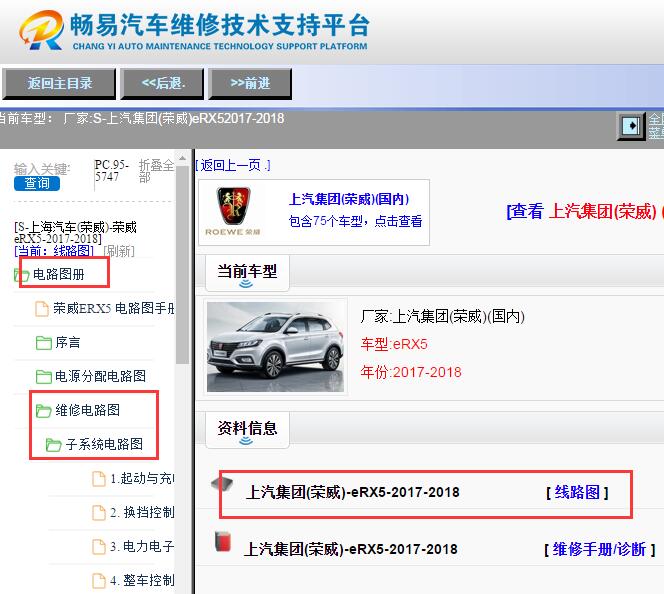Open 荣威ERX5 电路图手册 entry
The width and height of the screenshot is (664, 594).
(113, 308)
